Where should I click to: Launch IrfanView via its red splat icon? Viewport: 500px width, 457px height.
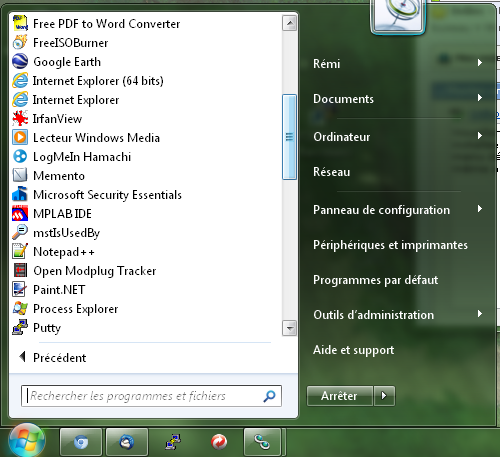click(x=20, y=119)
